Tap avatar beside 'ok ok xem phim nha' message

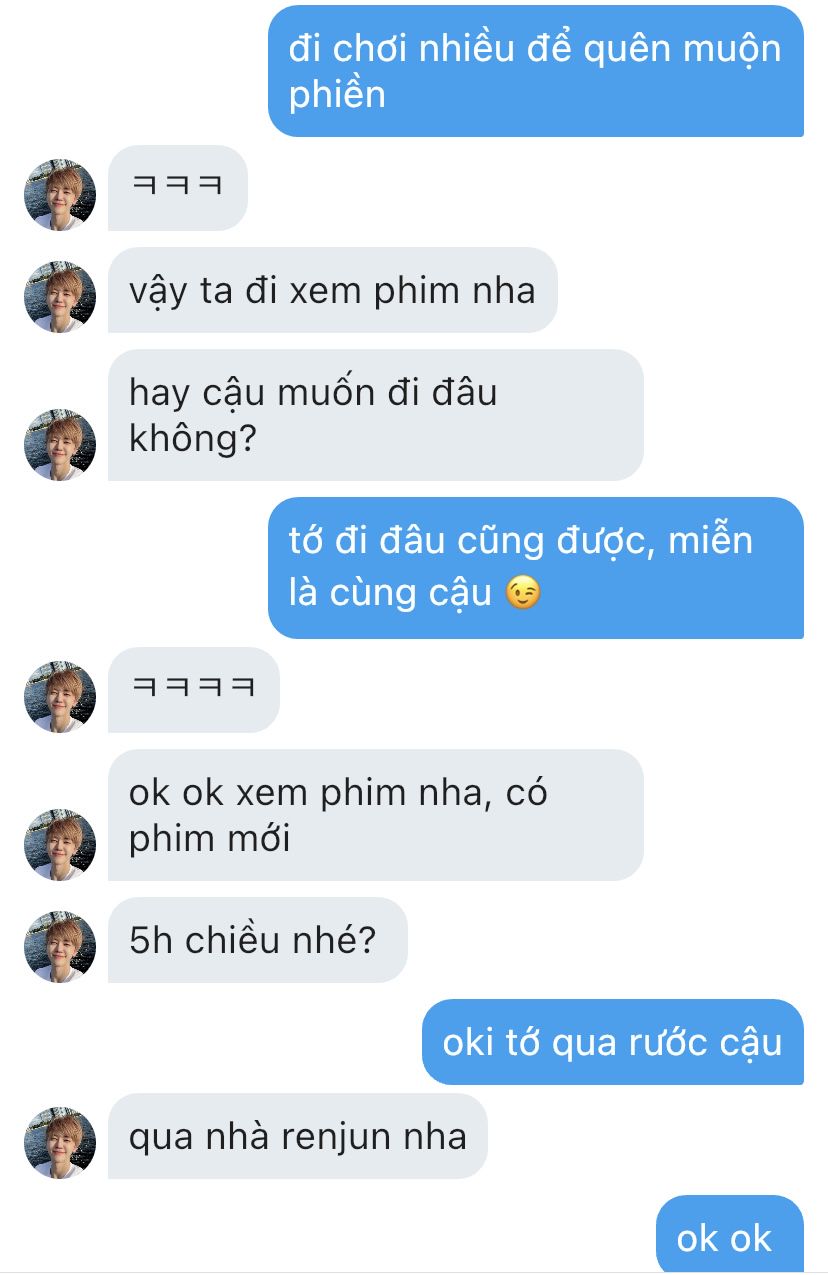pos(60,844)
